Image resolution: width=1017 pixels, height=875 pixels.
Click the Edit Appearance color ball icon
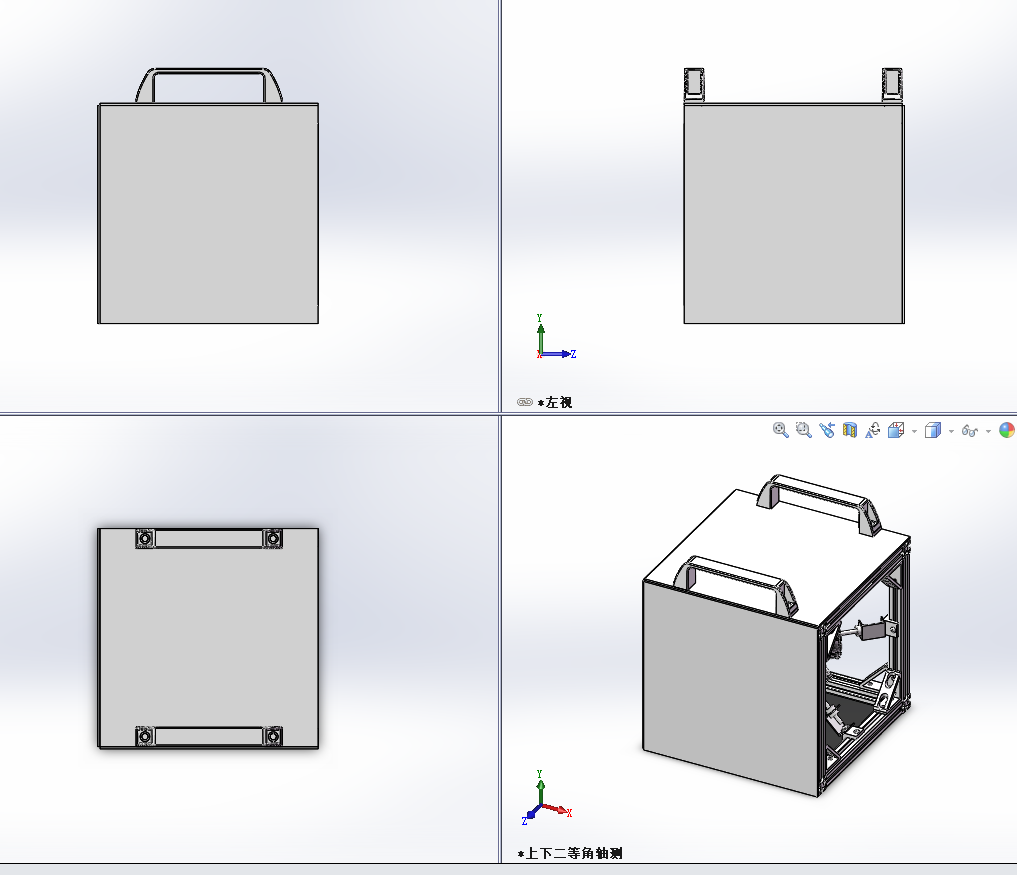(1007, 430)
